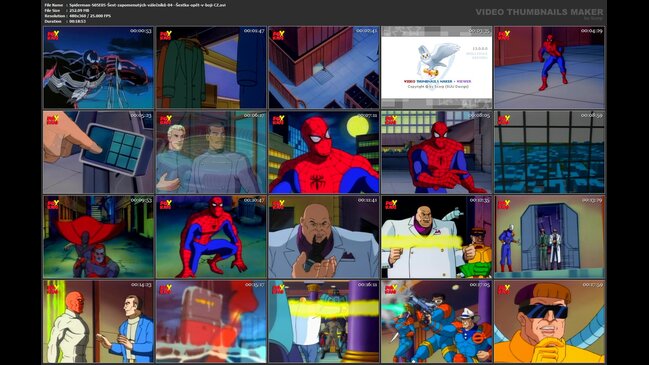Click Fox Kids logo on pointing Spider-Man frame

(x=391, y=120)
